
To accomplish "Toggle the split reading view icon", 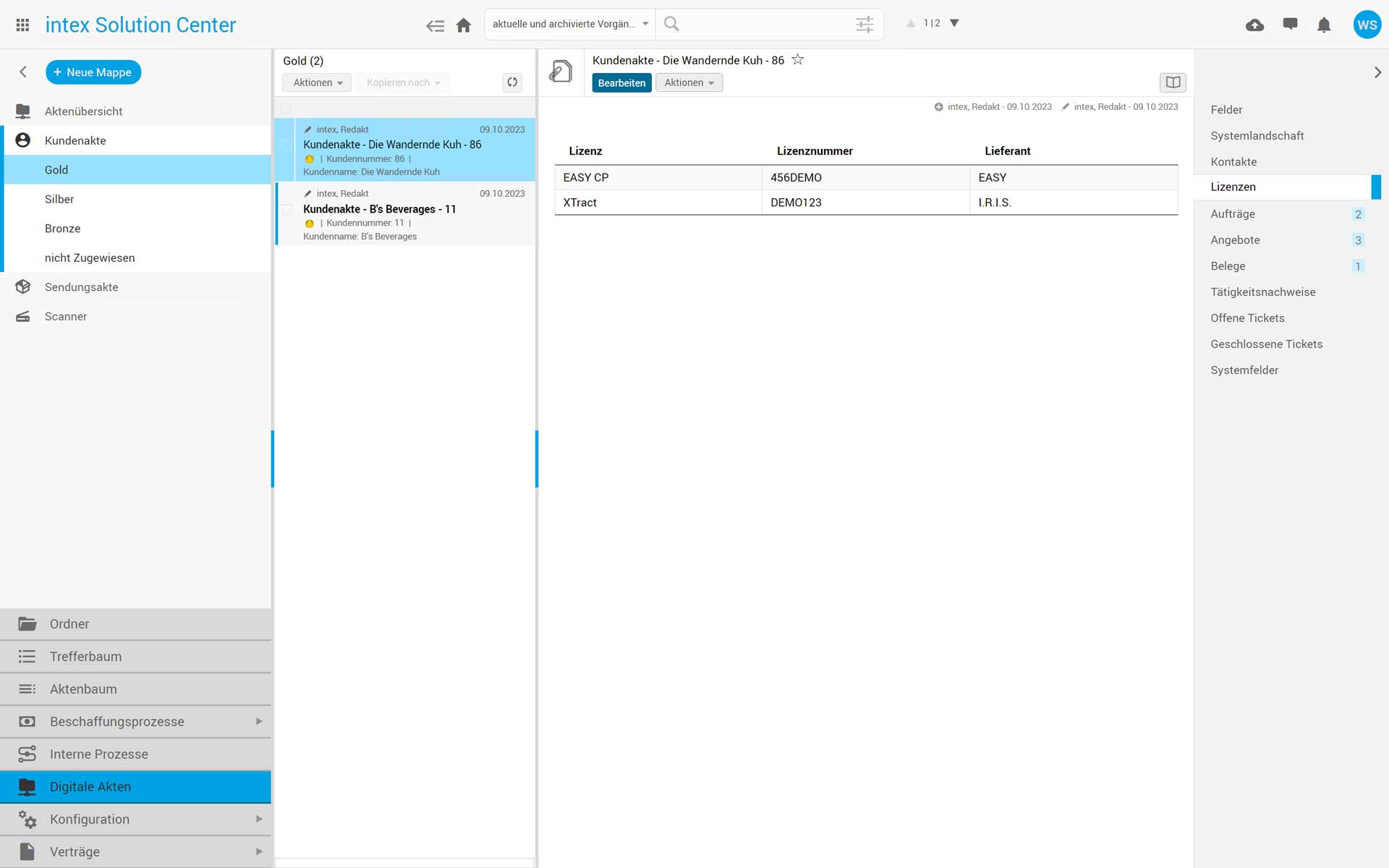I will [x=1173, y=82].
